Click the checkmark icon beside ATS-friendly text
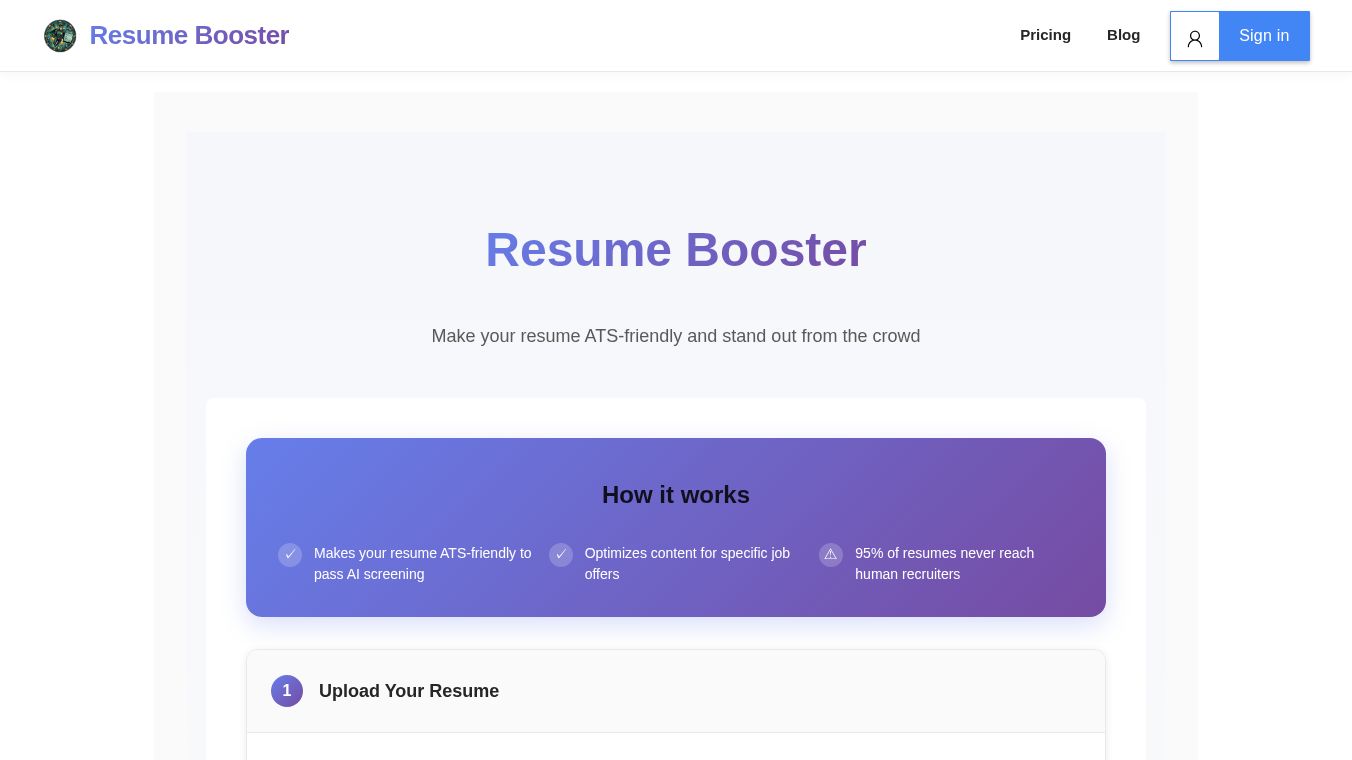 [290, 555]
